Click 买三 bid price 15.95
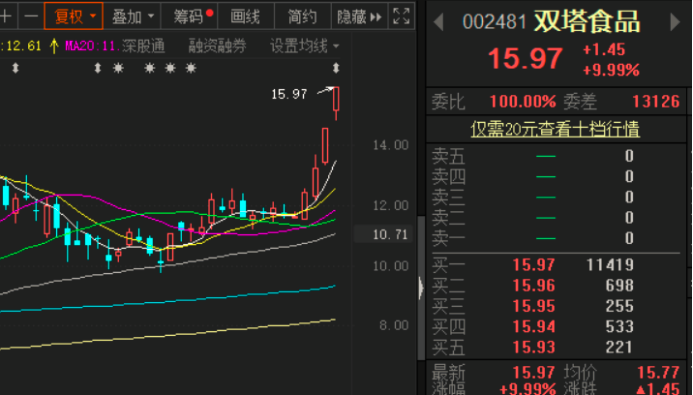 pyautogui.click(x=533, y=306)
